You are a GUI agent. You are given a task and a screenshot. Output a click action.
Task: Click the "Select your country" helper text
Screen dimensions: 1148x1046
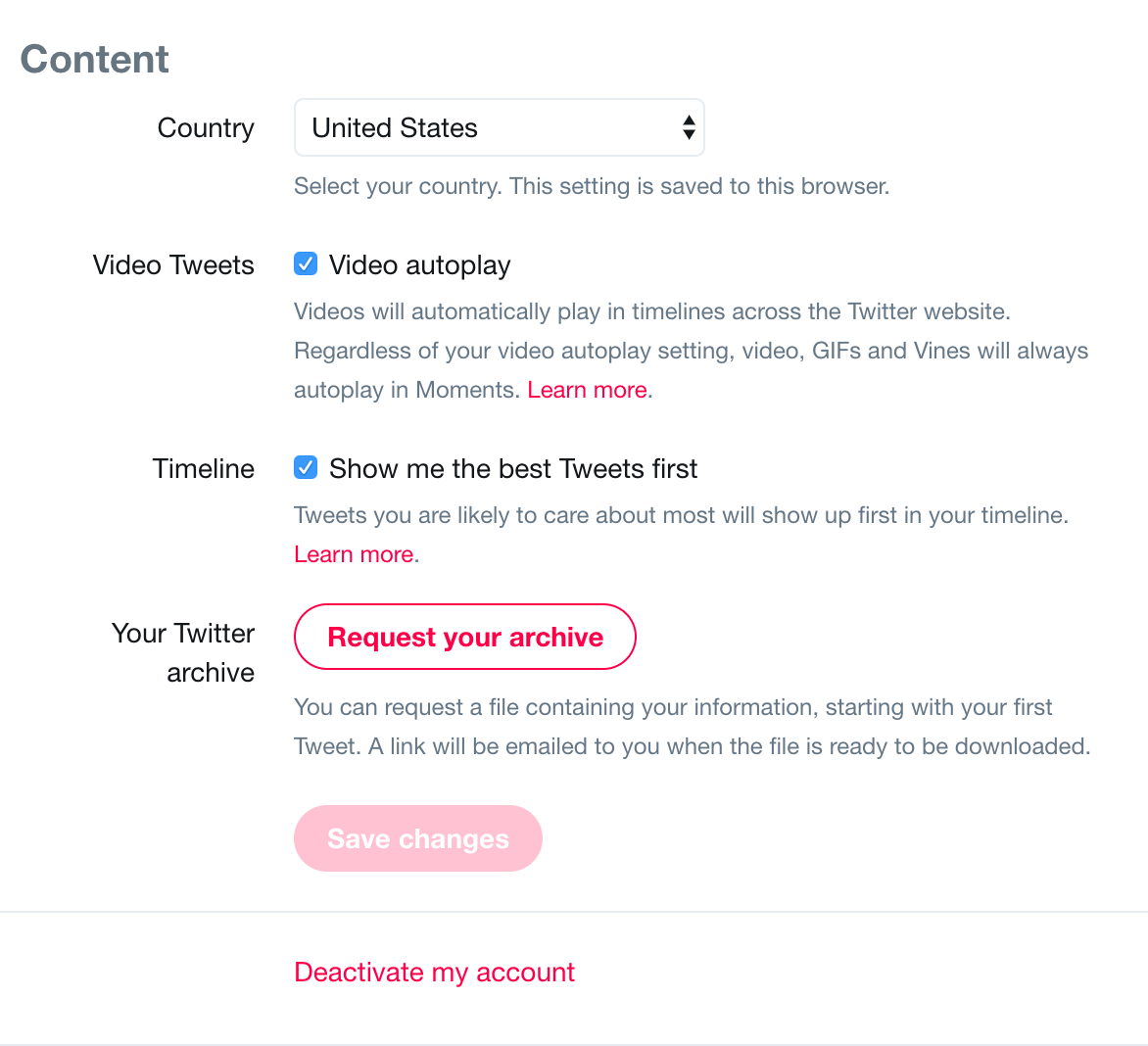(x=592, y=186)
